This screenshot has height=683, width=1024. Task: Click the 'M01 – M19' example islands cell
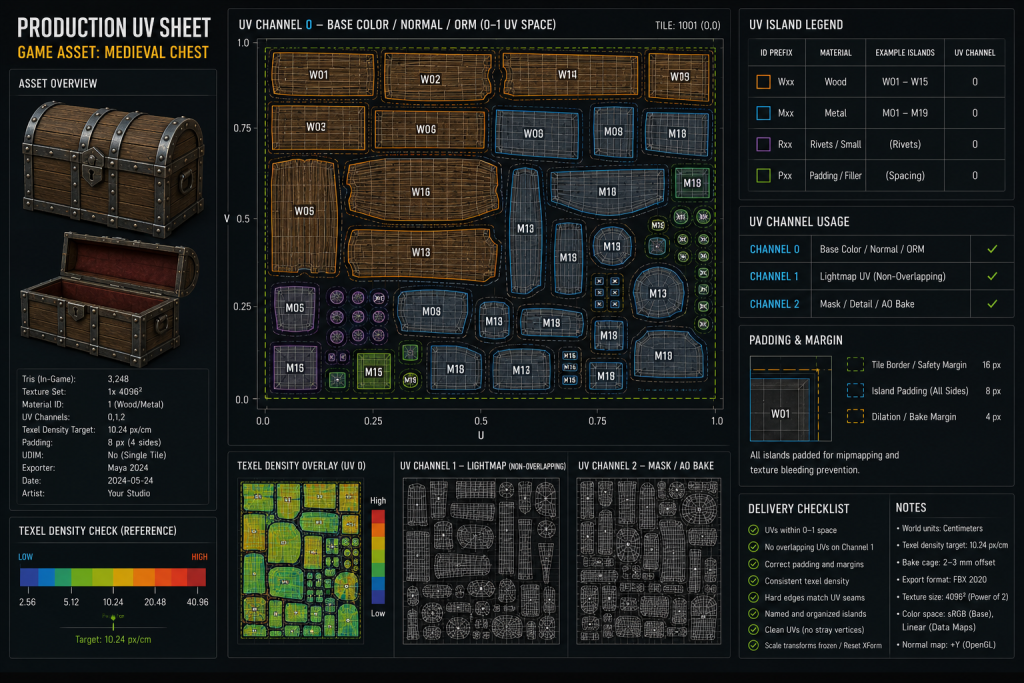coord(904,113)
